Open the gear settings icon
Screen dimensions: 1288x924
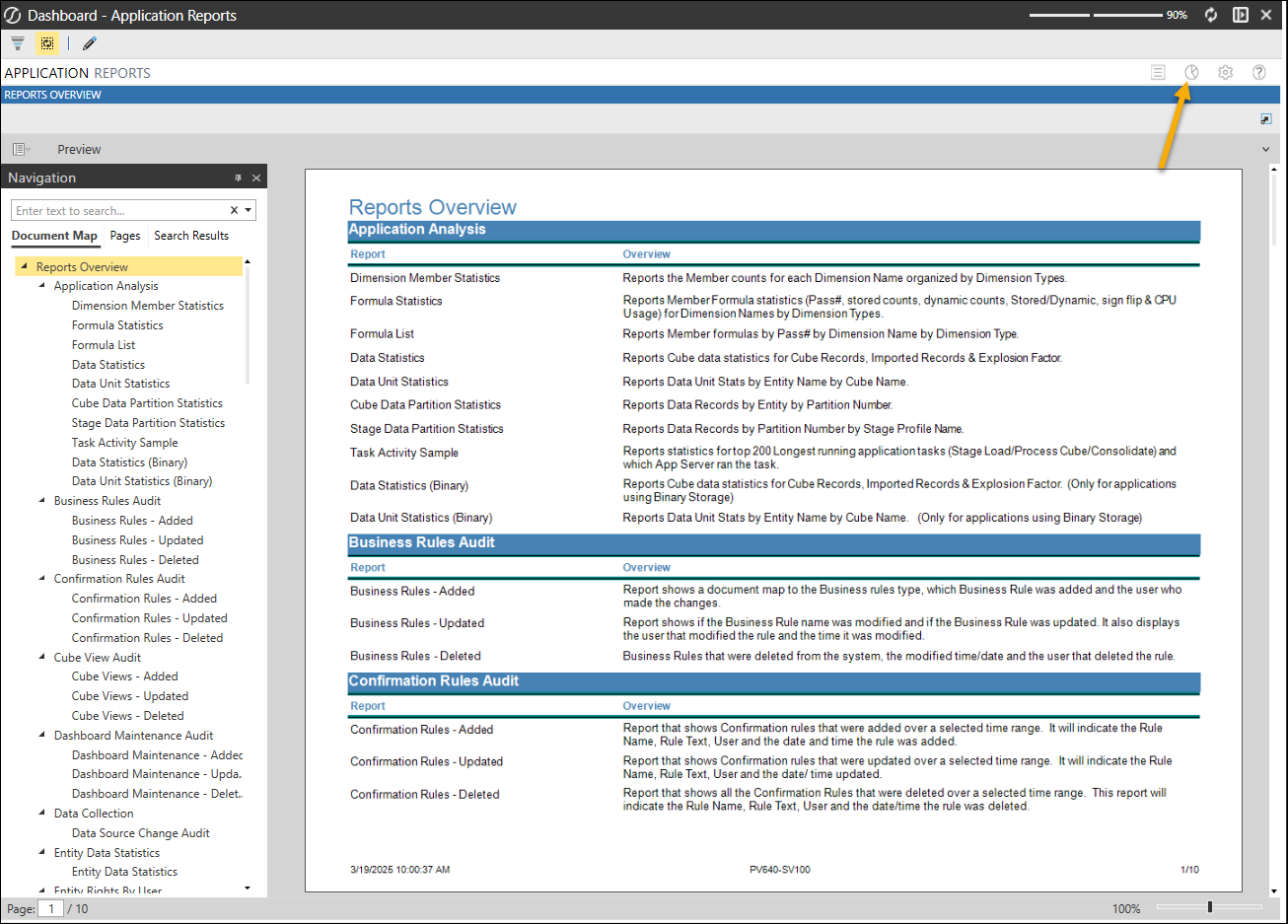1225,72
